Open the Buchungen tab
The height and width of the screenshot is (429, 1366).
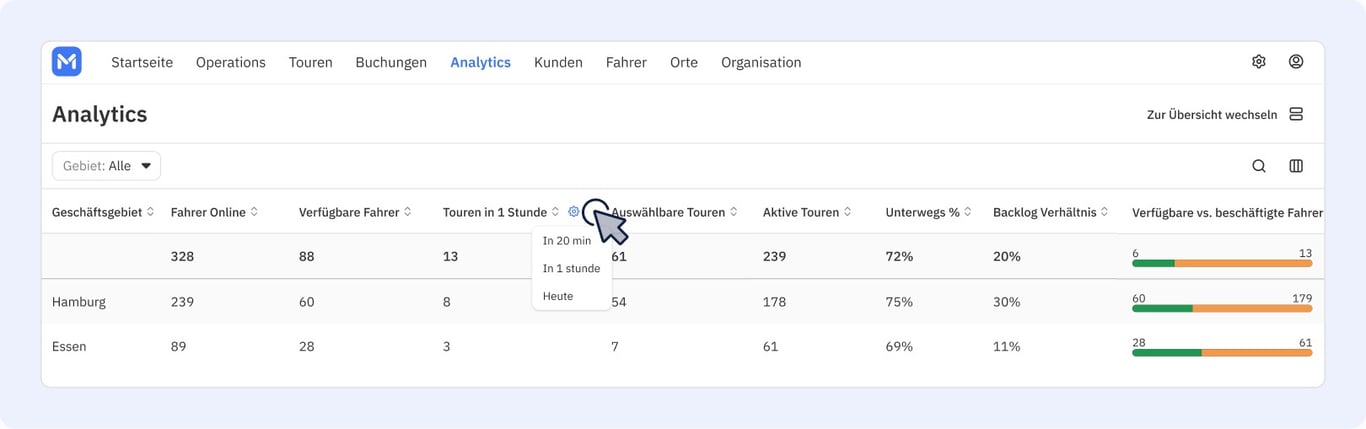tap(391, 62)
